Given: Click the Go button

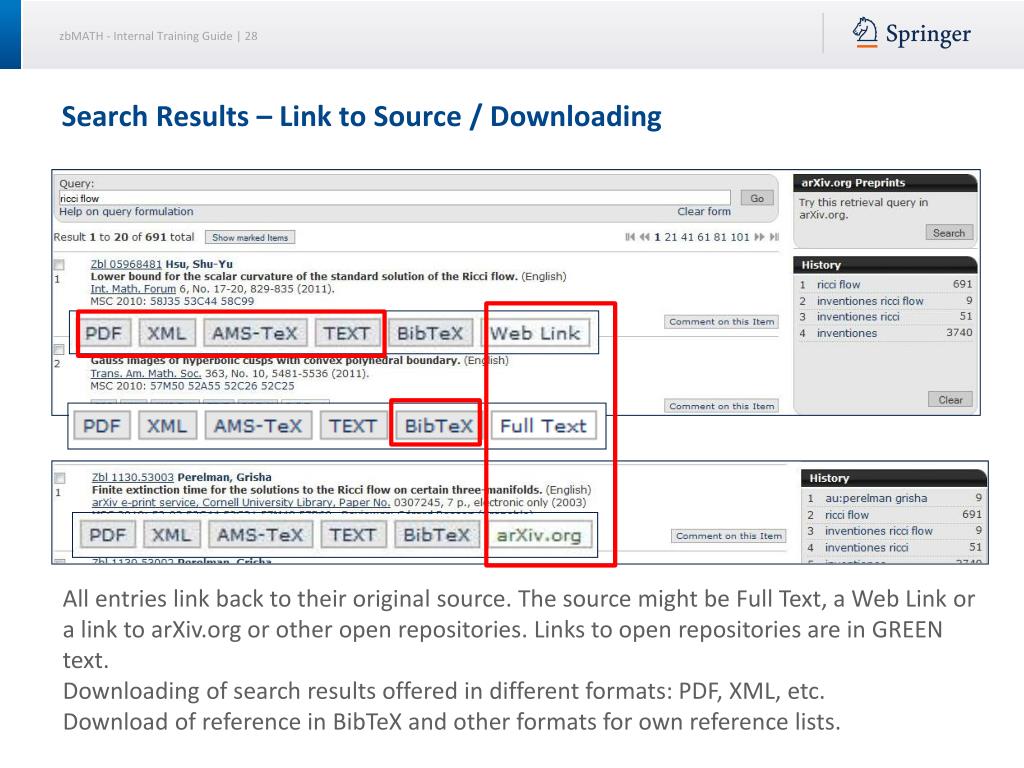Looking at the screenshot, I should (757, 198).
